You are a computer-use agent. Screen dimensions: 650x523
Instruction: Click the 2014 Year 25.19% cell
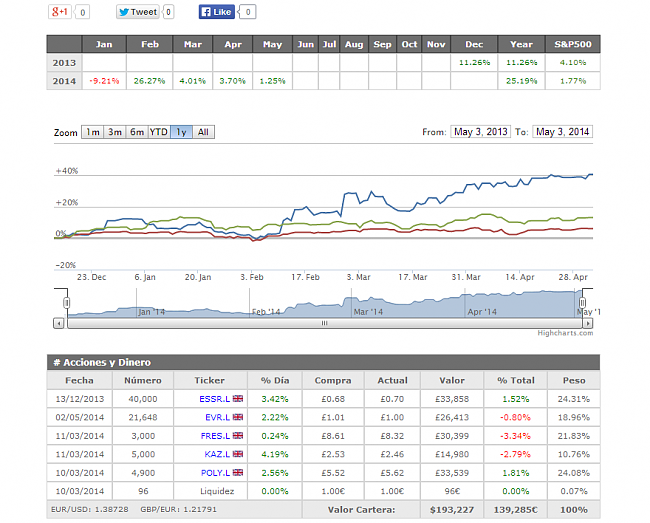coord(521,81)
